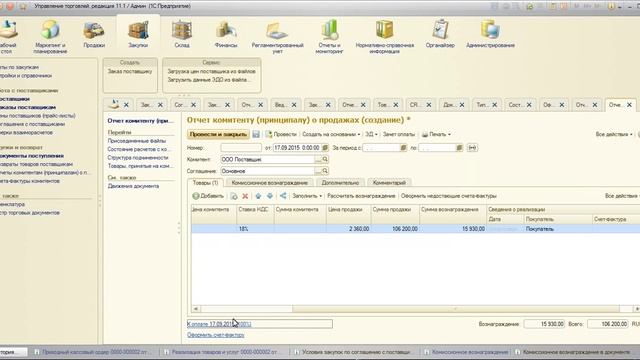Open Комитент lookup magnifier icon
Image resolution: width=640 pixels, height=360 pixels.
pyautogui.click(x=325, y=160)
